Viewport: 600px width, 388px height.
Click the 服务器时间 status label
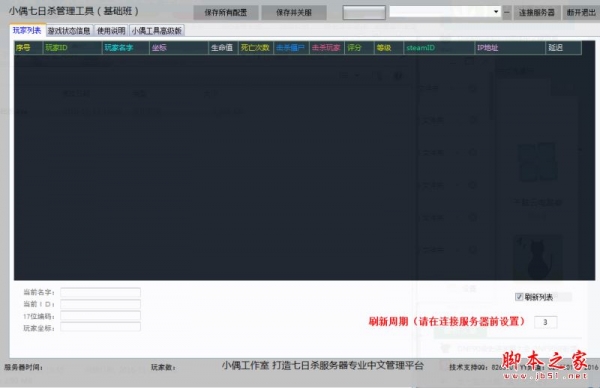point(23,367)
